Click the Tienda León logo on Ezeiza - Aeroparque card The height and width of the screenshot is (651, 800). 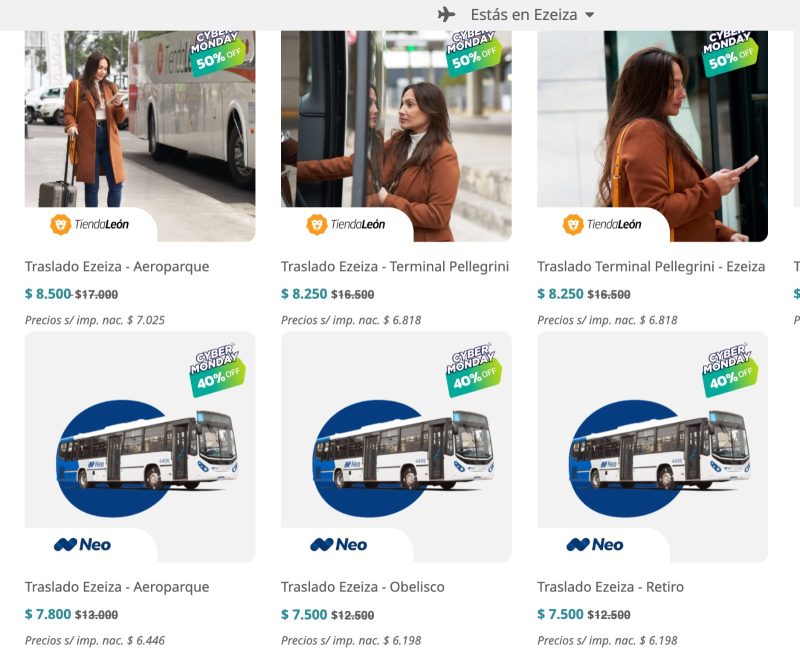point(90,225)
